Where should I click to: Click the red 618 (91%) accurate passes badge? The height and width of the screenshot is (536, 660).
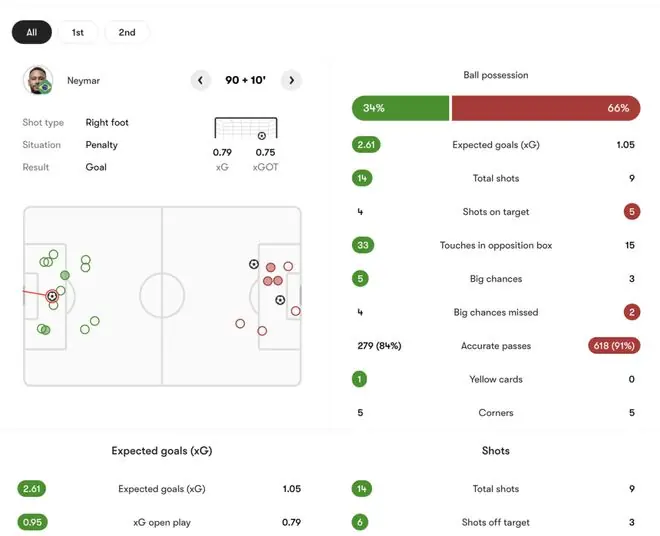614,346
